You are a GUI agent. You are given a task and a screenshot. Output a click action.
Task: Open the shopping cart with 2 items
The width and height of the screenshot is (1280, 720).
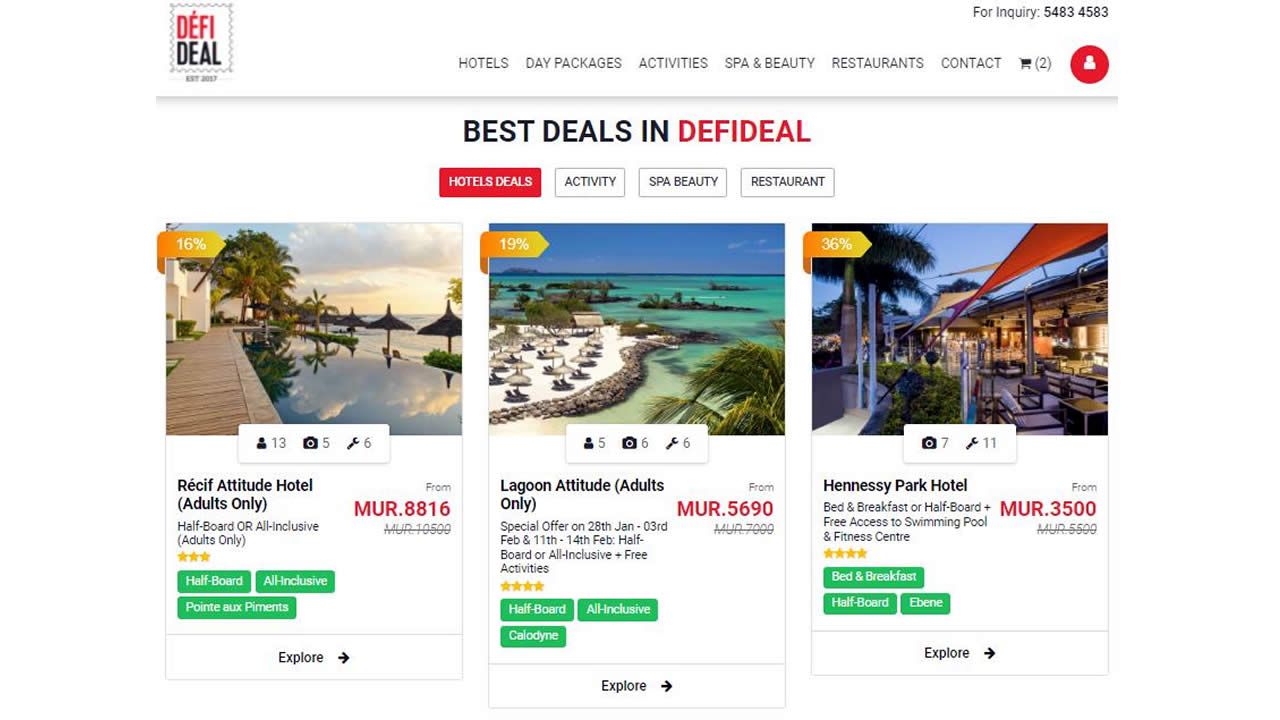[x=1035, y=63]
